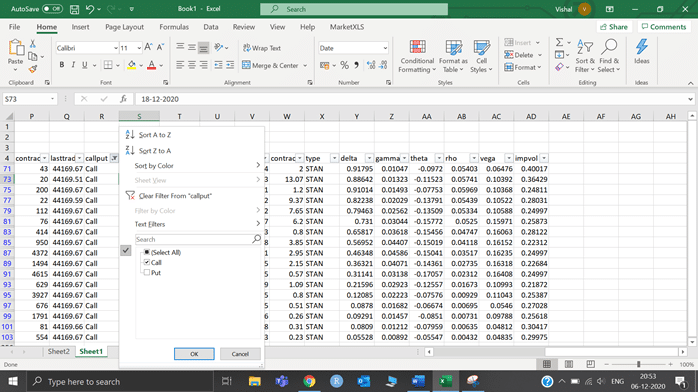
Task: Open File Explorer from the taskbar
Action: click(x=255, y=381)
